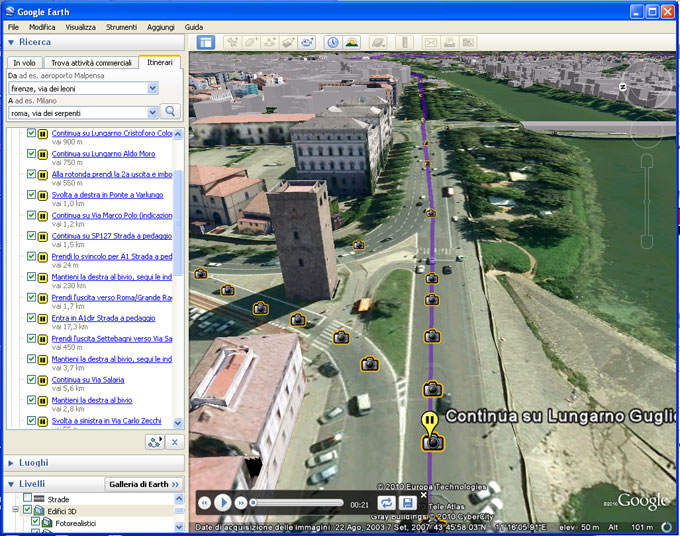Image resolution: width=680 pixels, height=536 pixels.
Task: Uncheck Svolta a destra in Ponte a Varlungo
Action: pos(31,194)
